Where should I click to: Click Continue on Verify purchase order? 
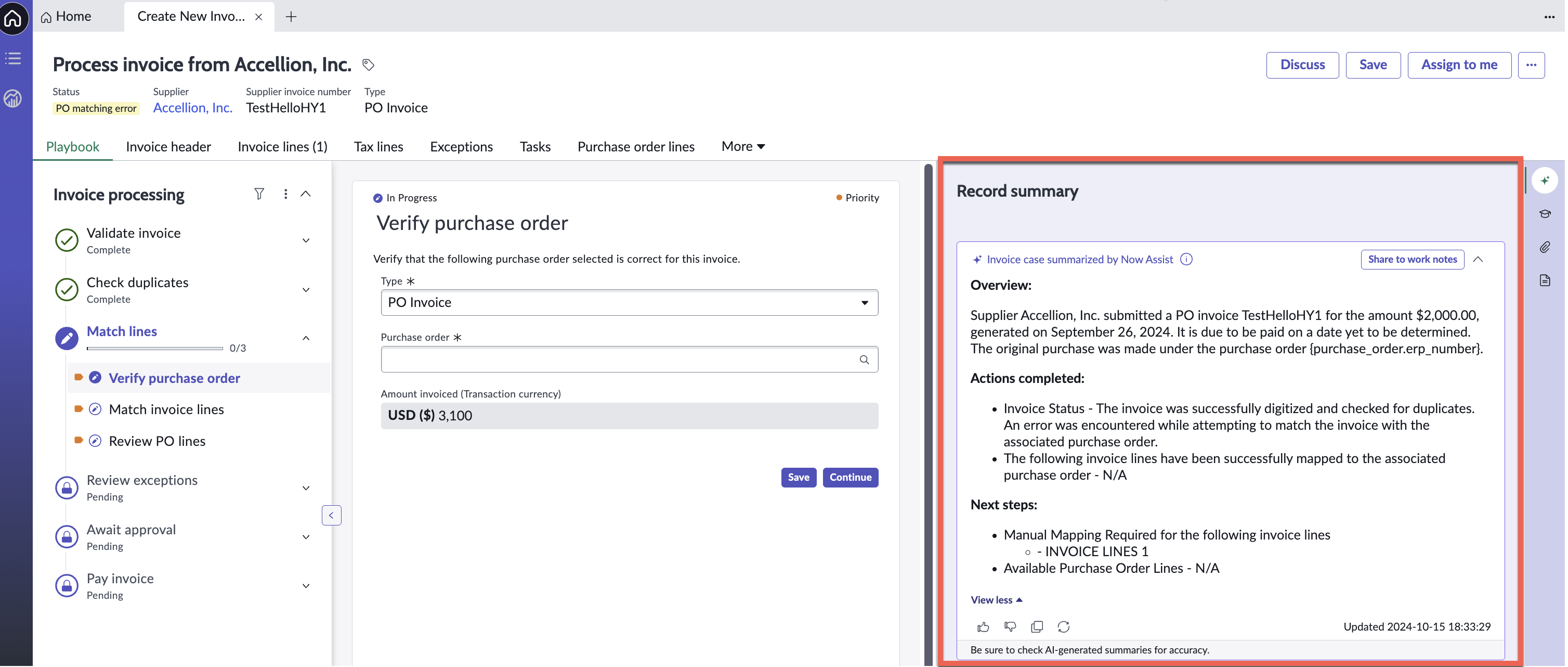(850, 477)
